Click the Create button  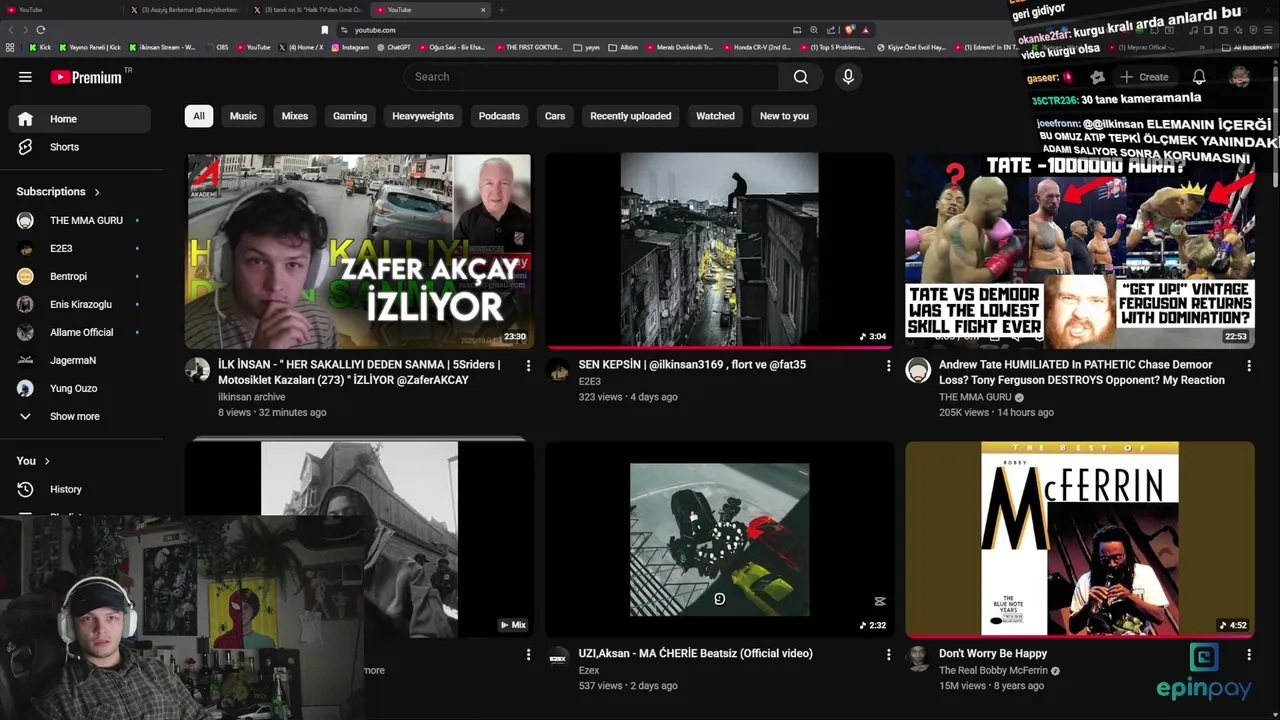(x=1144, y=77)
